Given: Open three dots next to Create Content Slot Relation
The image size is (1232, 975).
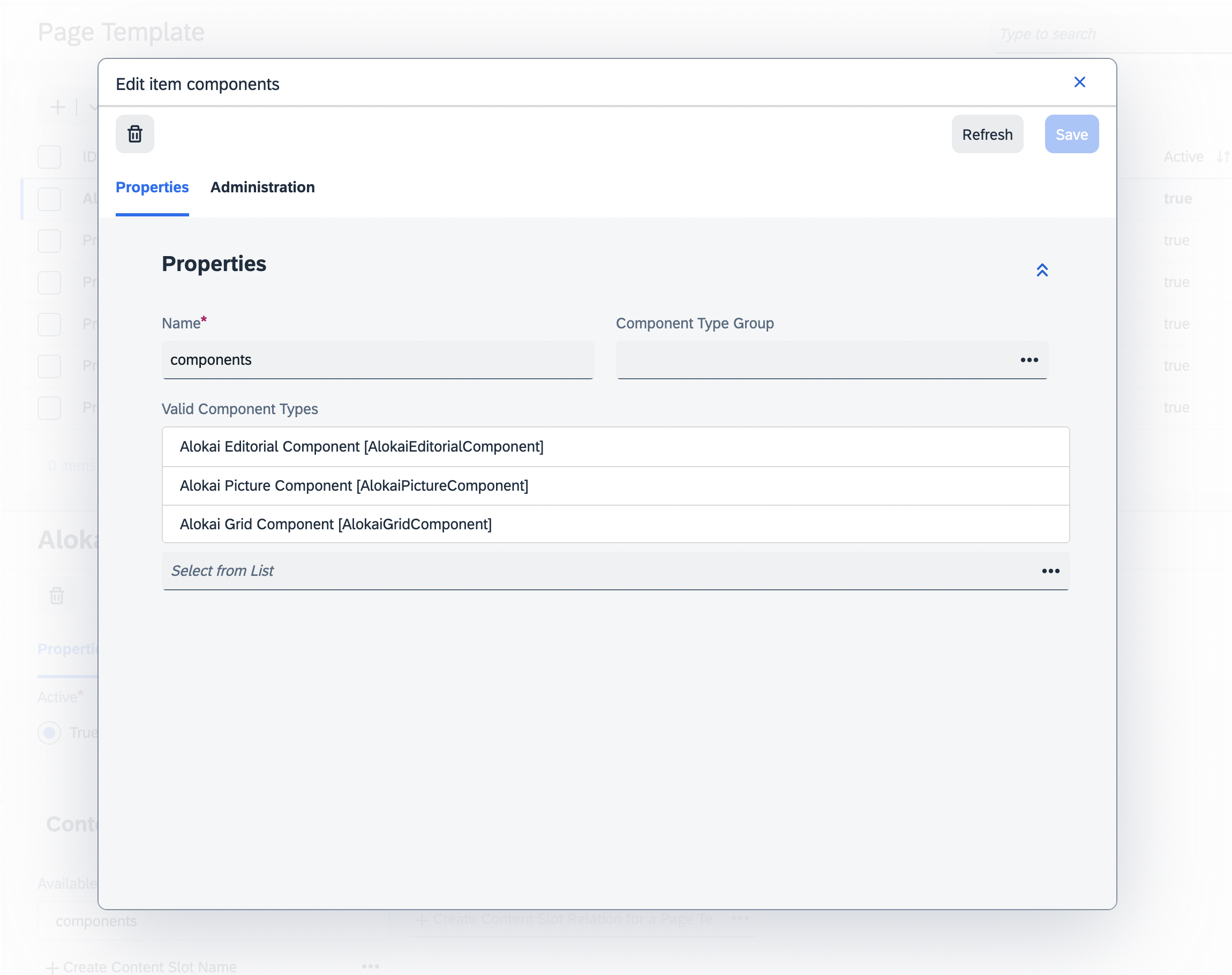Looking at the screenshot, I should tap(740, 919).
